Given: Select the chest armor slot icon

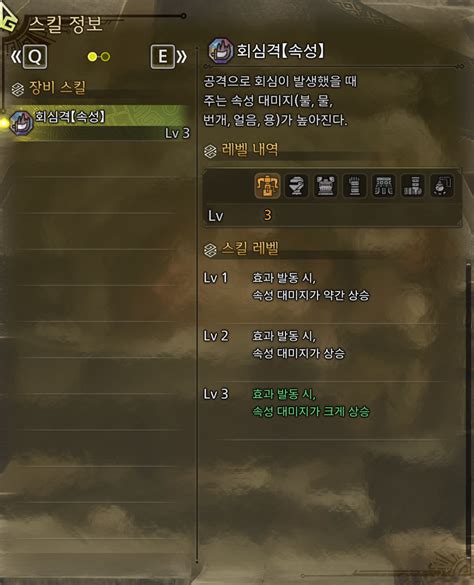Looking at the screenshot, I should pos(325,185).
